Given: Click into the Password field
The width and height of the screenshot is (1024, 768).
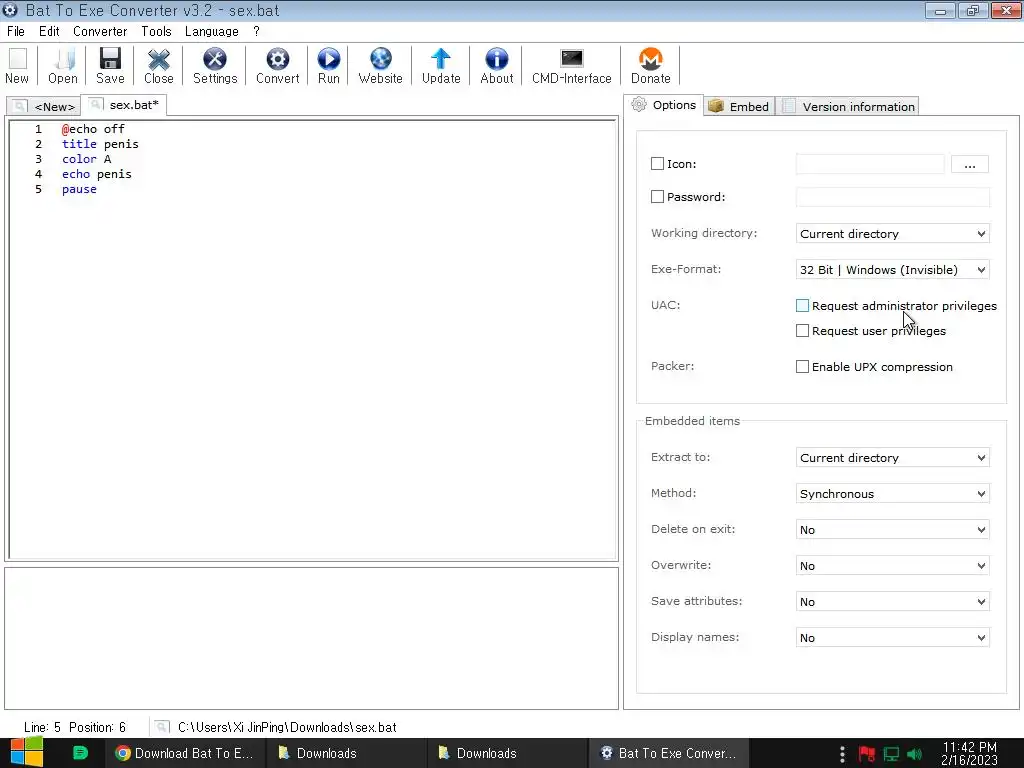Looking at the screenshot, I should 893,197.
